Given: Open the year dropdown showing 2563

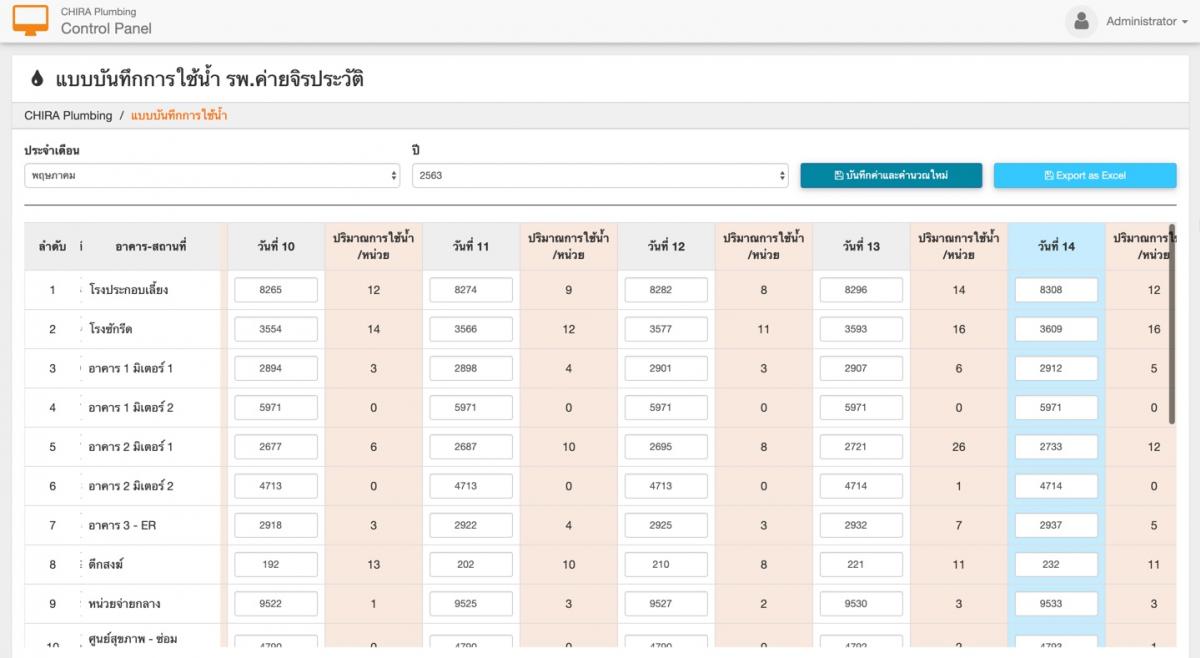Looking at the screenshot, I should (x=600, y=176).
